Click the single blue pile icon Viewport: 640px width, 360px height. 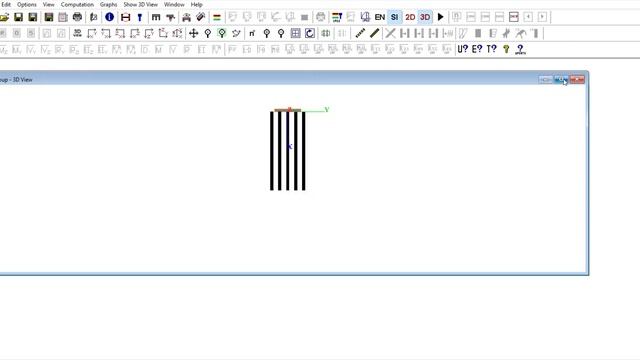coord(140,17)
